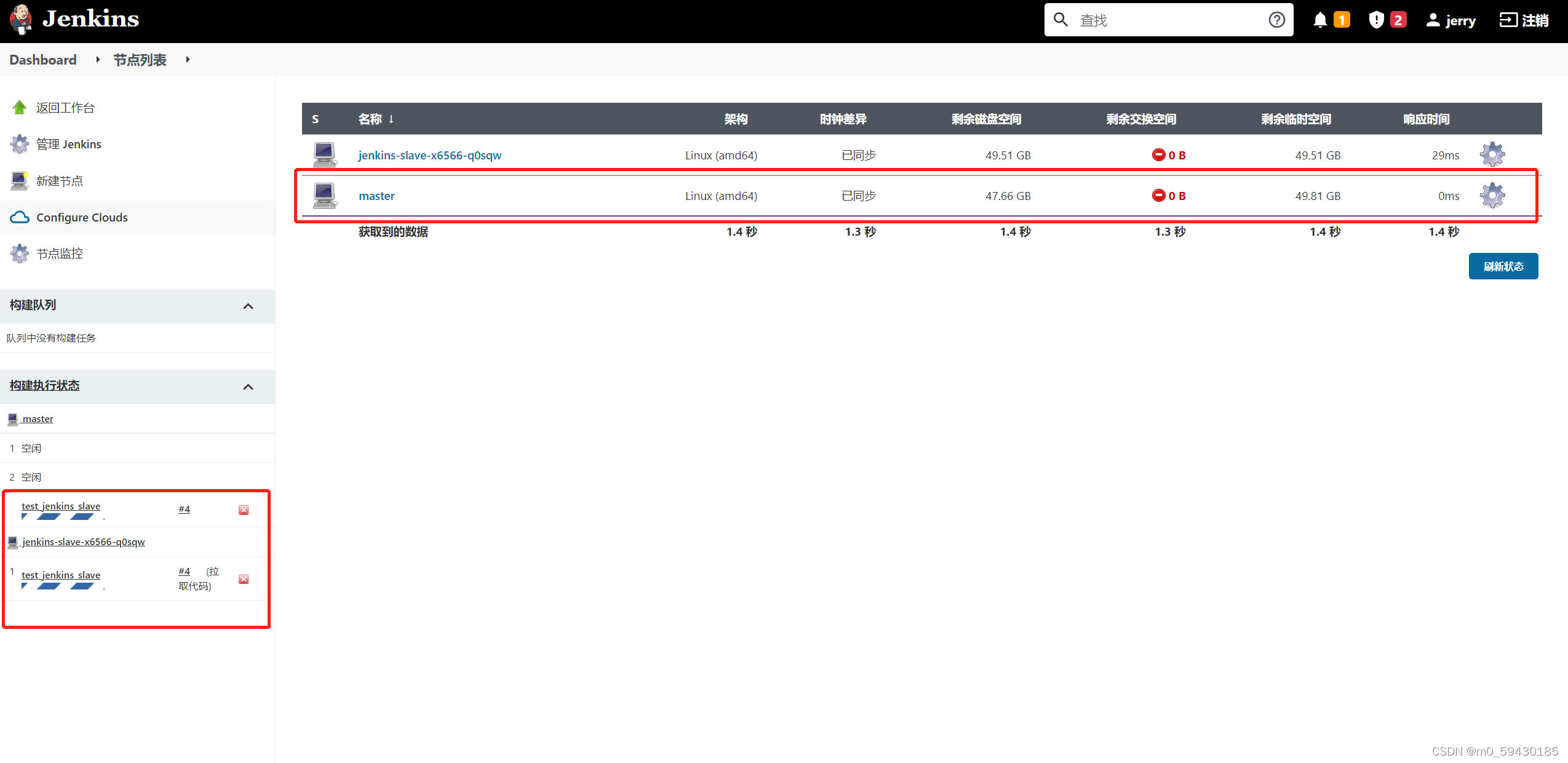Click the 注销 logout button
Viewport: 1568px width, 763px height.
click(1524, 20)
